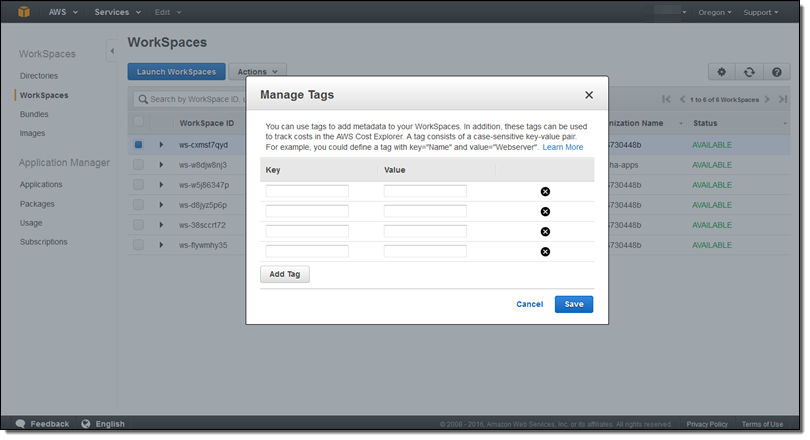Click Launch WorkSpaces button
The image size is (810, 440).
coord(176,72)
